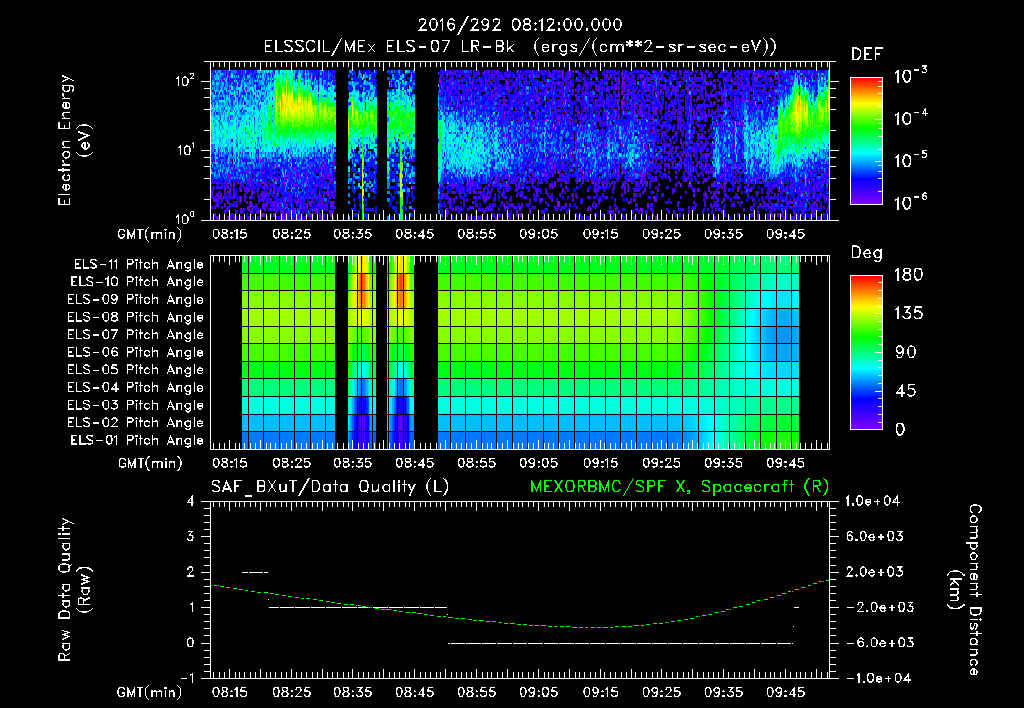Image resolution: width=1024 pixels, height=708 pixels.
Task: Click the -6.0e+03 right axis value
Action: pyautogui.click(x=874, y=643)
